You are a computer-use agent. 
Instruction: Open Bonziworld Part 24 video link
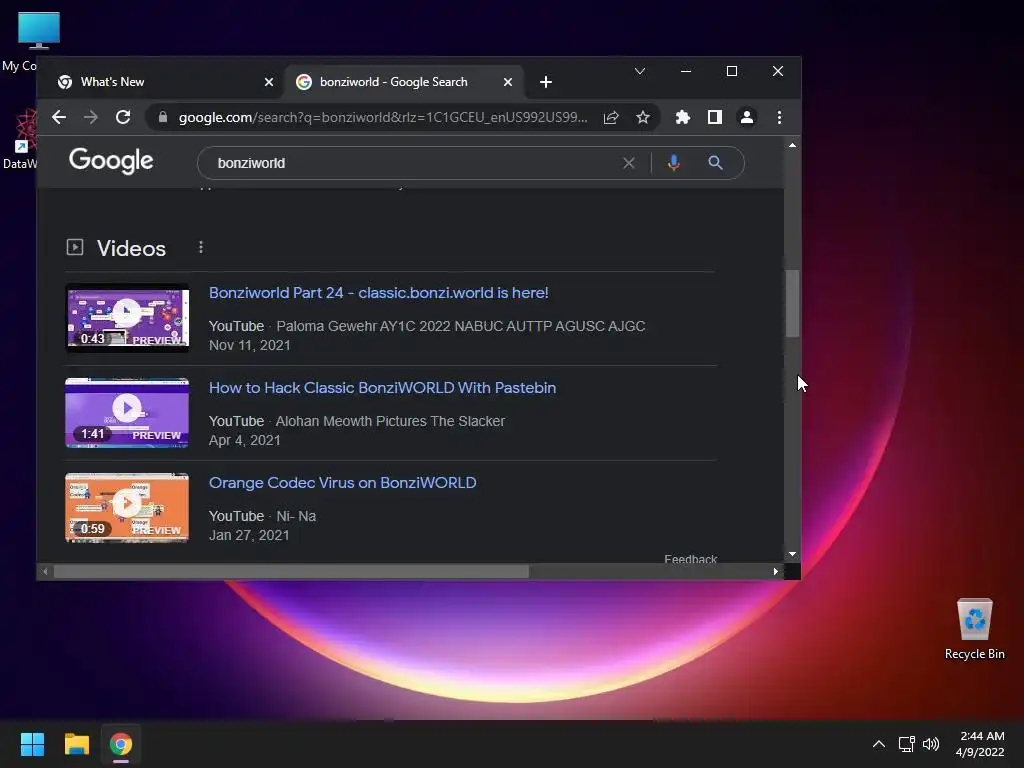(x=378, y=293)
